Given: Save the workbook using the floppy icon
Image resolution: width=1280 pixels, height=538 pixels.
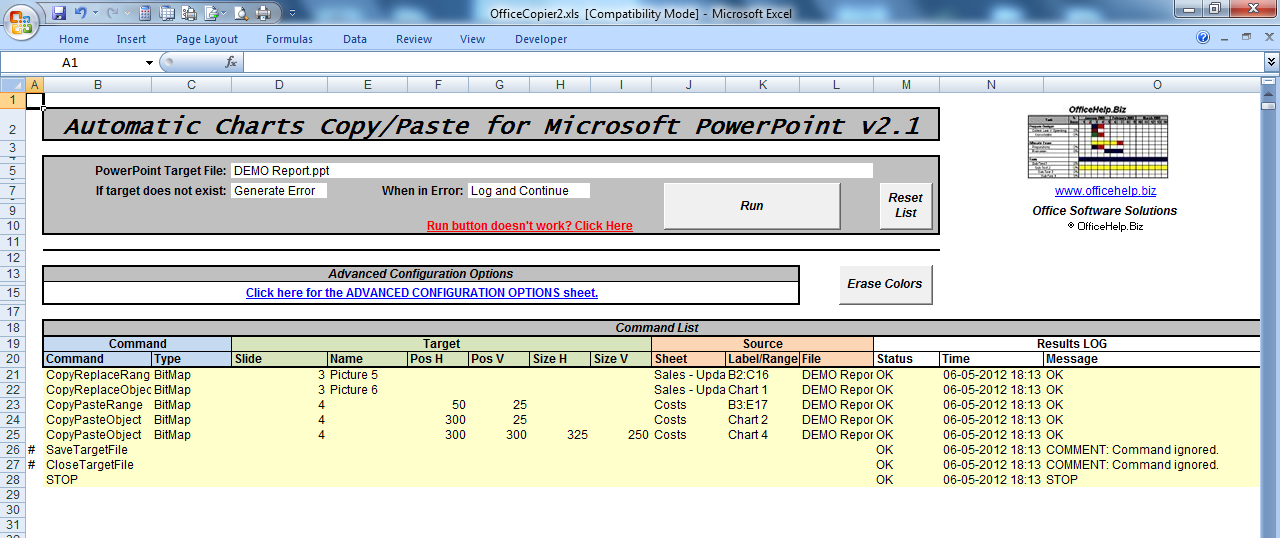Looking at the screenshot, I should point(59,14).
